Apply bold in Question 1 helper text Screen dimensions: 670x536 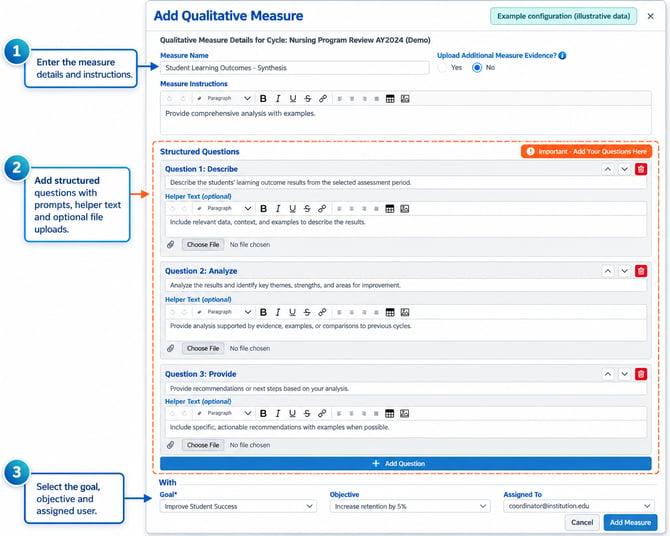[263, 209]
